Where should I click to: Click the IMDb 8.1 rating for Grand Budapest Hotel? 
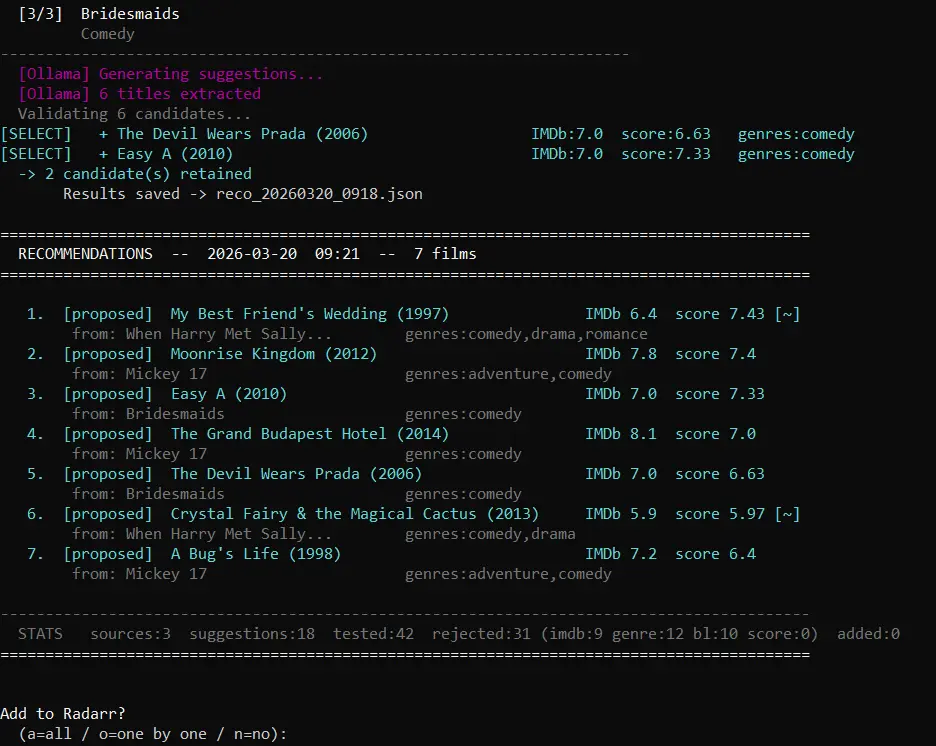(621, 434)
